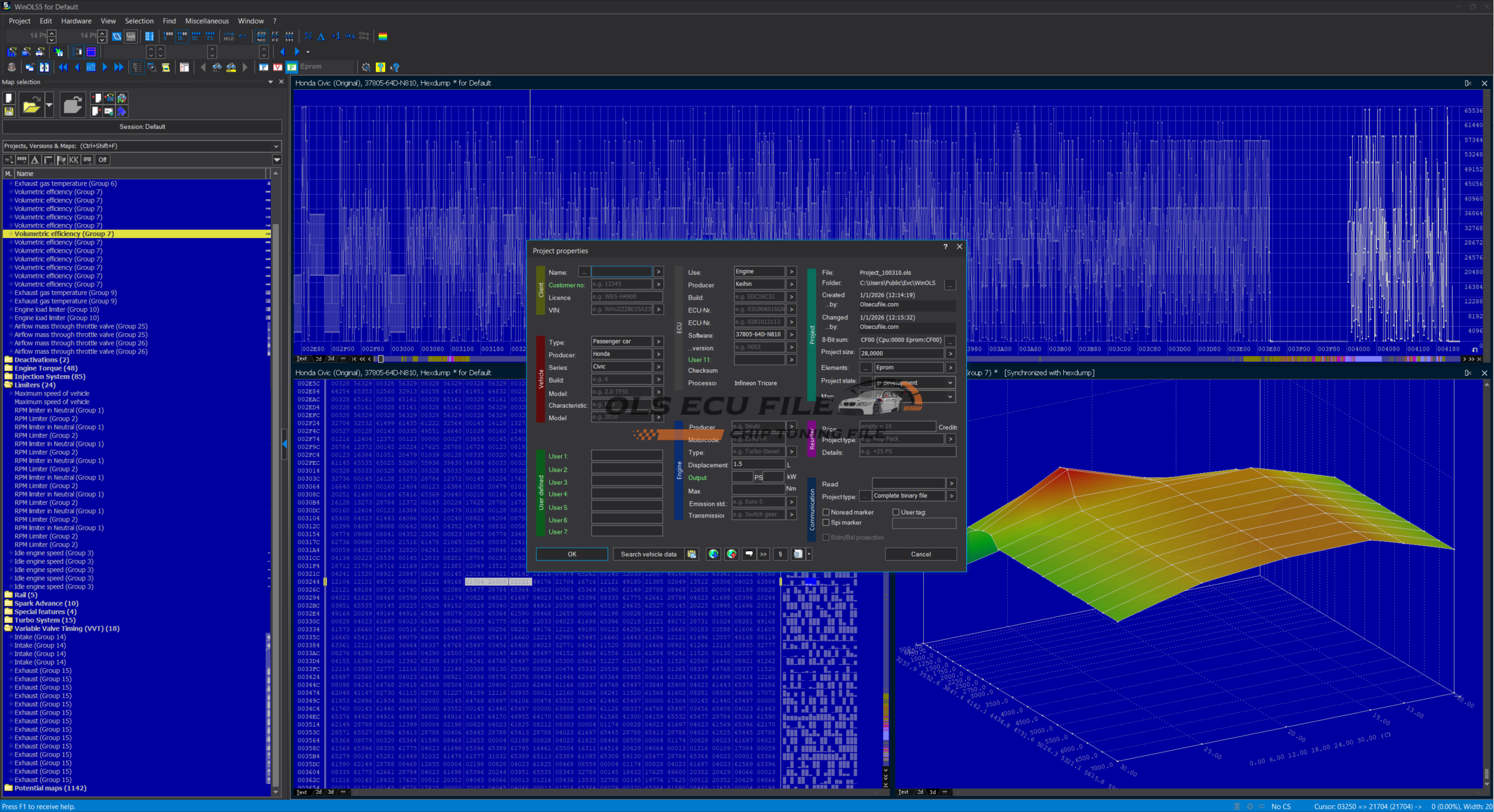Open the folder icon in Map selection
Viewport: 1494px width, 812px height.
tap(31, 106)
